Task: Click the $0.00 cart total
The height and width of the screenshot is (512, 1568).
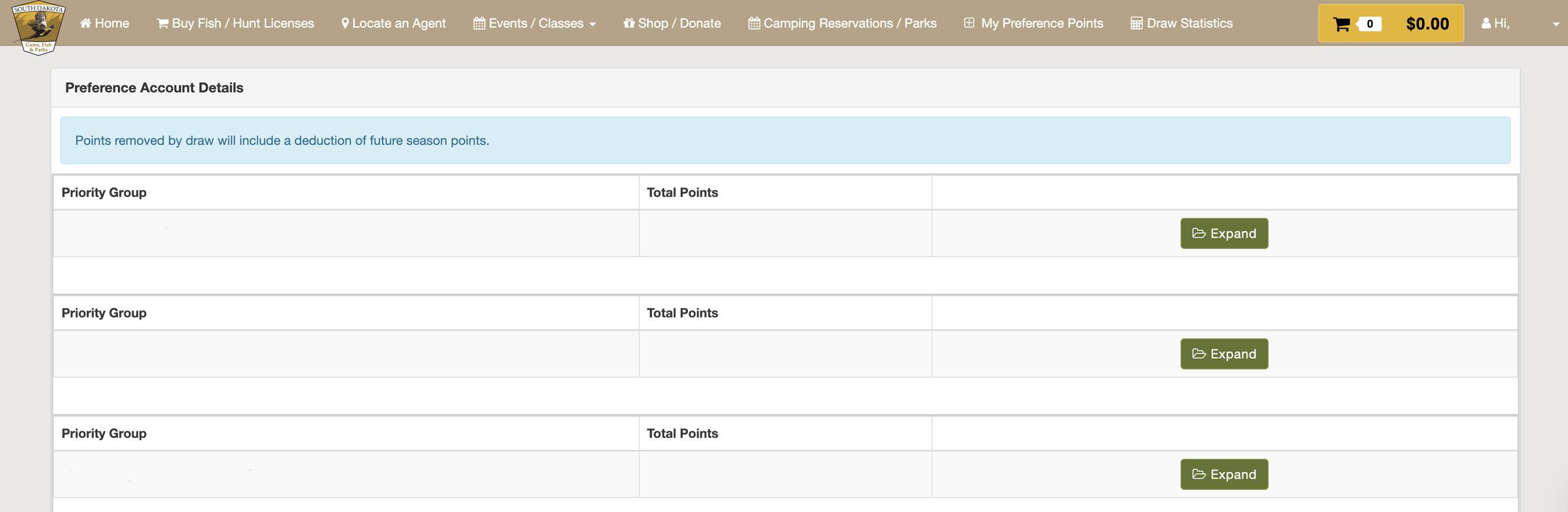Action: [1427, 24]
